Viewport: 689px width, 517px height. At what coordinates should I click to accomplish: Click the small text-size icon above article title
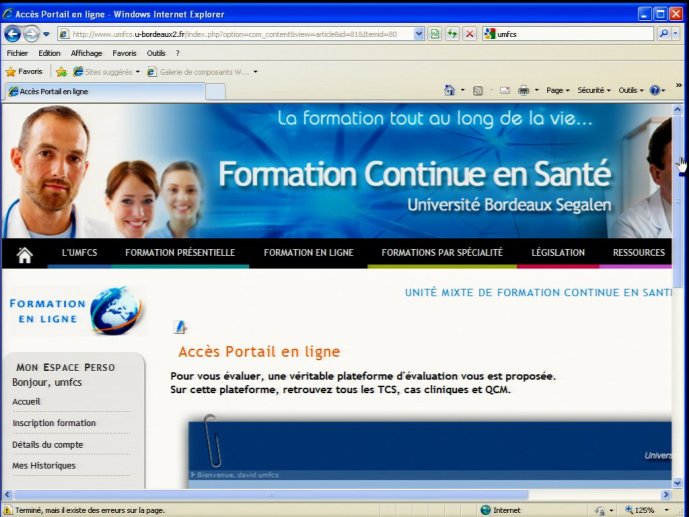pos(180,327)
